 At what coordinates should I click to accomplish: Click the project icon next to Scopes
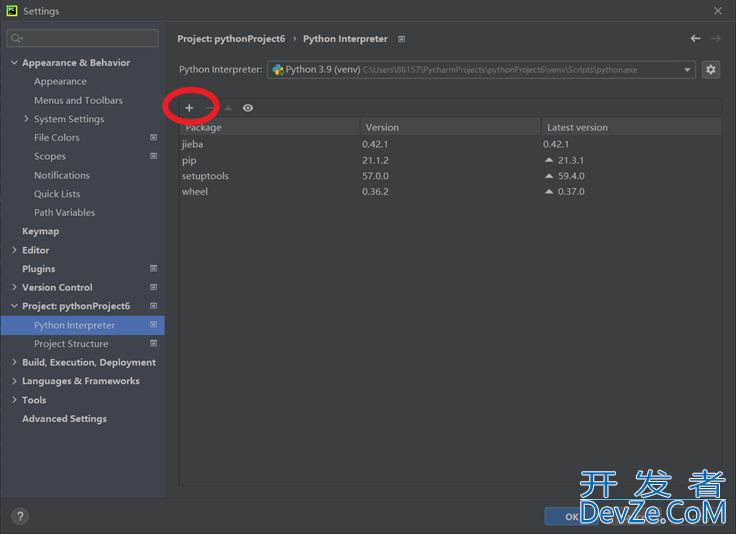[153, 156]
